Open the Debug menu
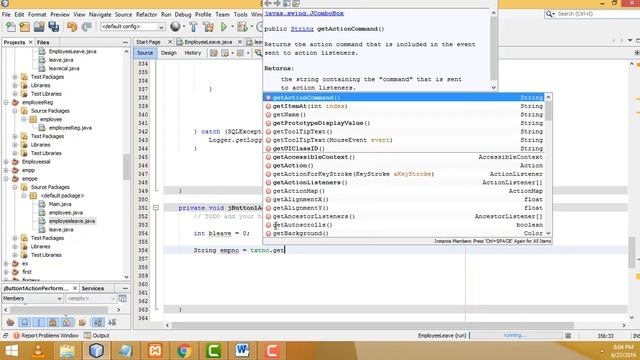This screenshot has width=640, height=360. click(183, 14)
